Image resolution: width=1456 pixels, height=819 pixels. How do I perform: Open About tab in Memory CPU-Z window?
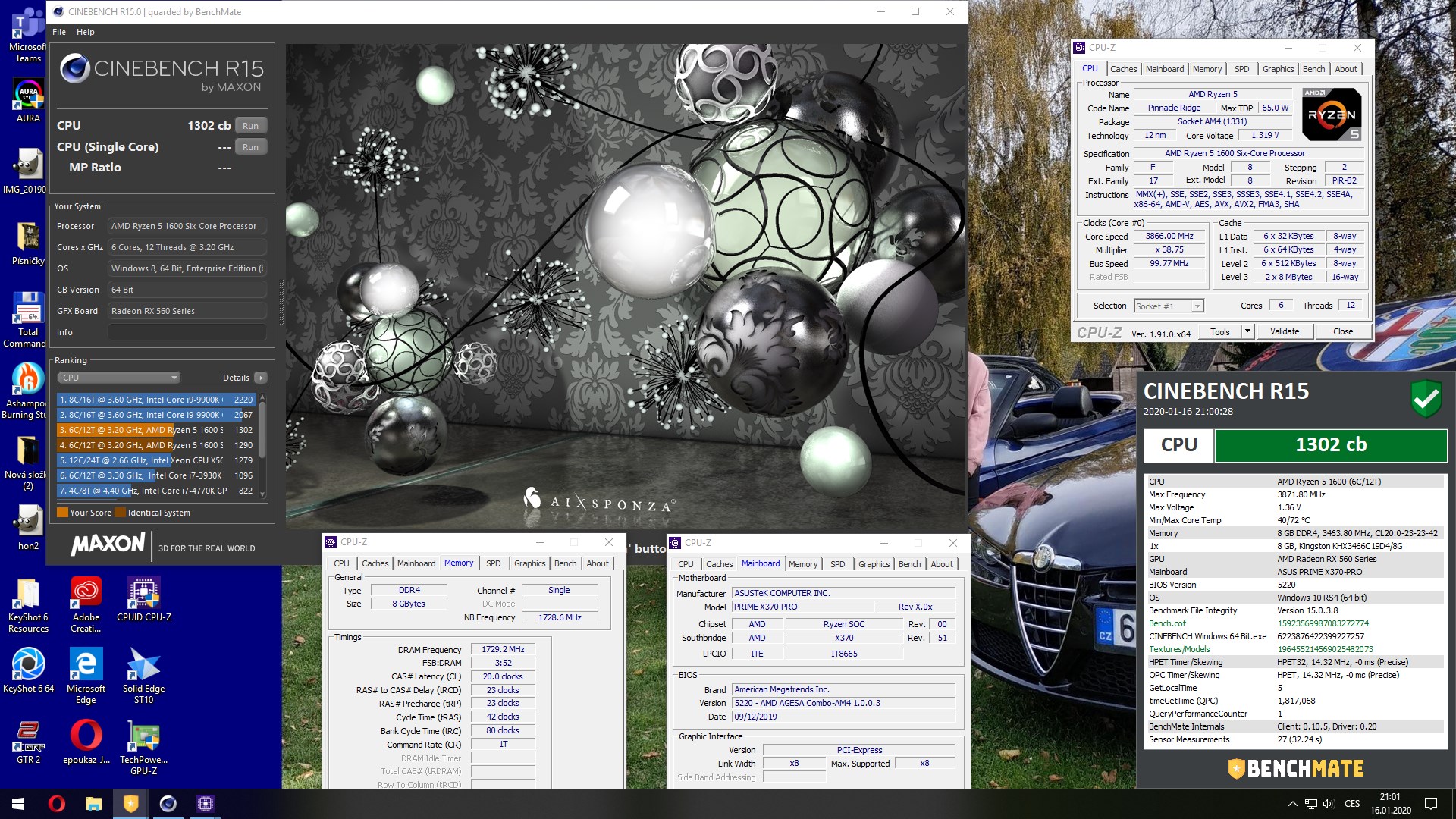pyautogui.click(x=598, y=563)
